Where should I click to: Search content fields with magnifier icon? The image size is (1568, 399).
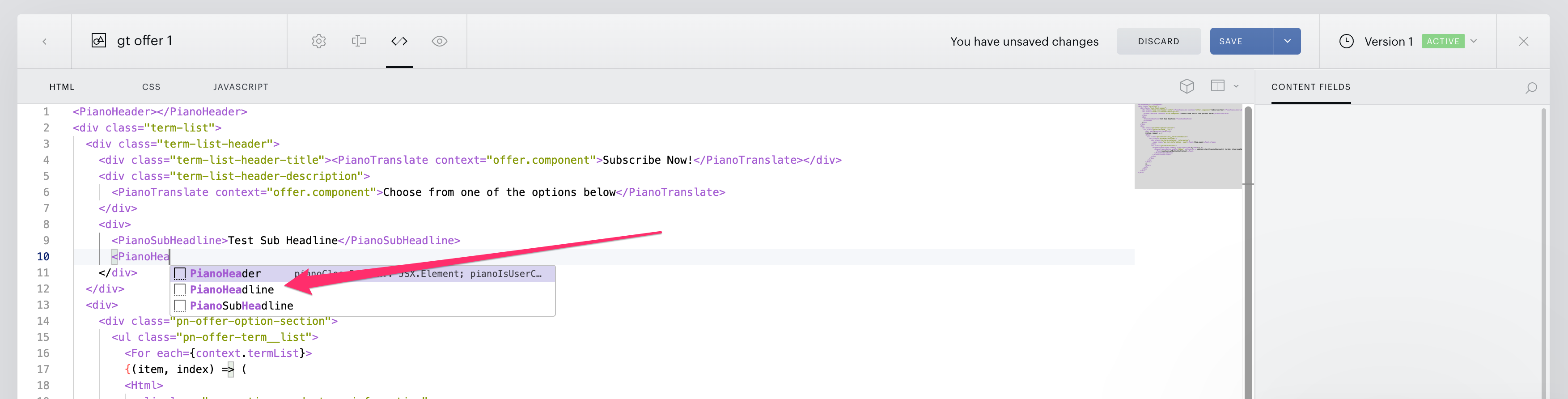[x=1531, y=88]
